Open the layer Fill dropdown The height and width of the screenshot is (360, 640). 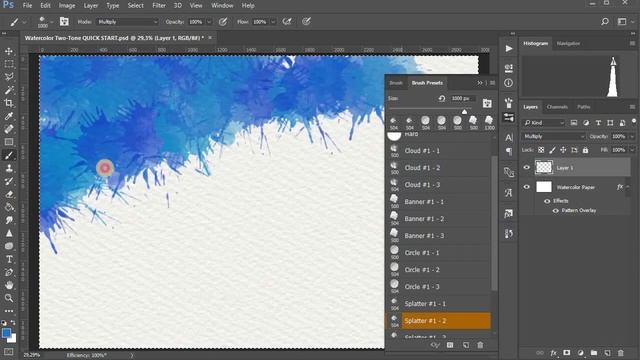632,150
